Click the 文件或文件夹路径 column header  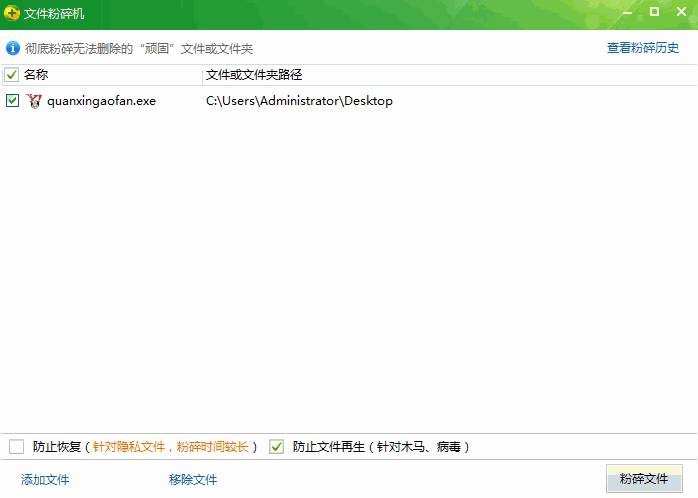pyautogui.click(x=254, y=74)
